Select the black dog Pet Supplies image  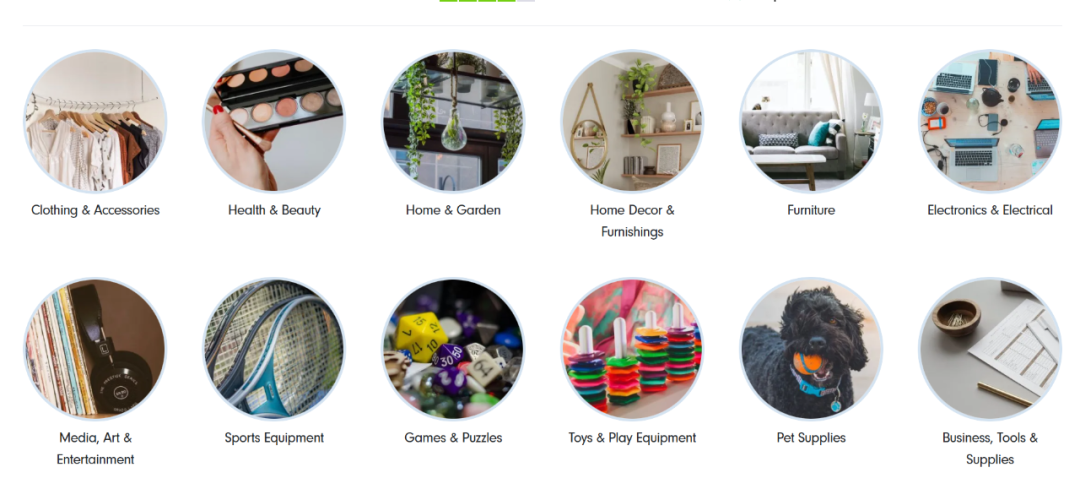(811, 349)
